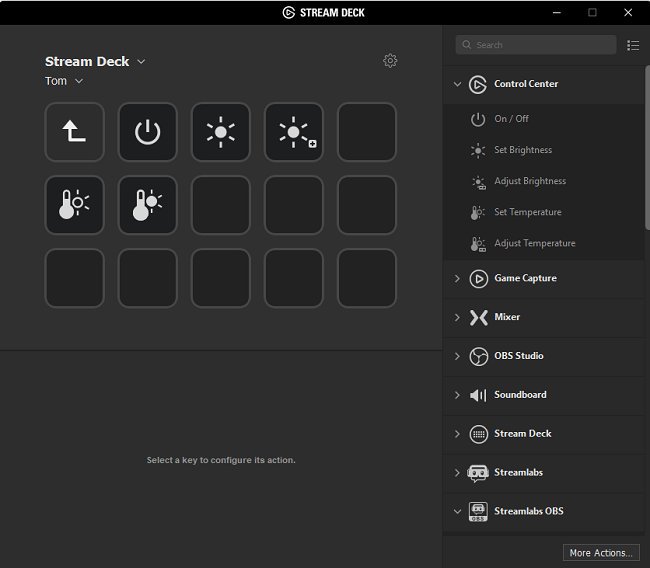Select the Set Temperature action label
The height and width of the screenshot is (568, 650).
click(x=528, y=212)
